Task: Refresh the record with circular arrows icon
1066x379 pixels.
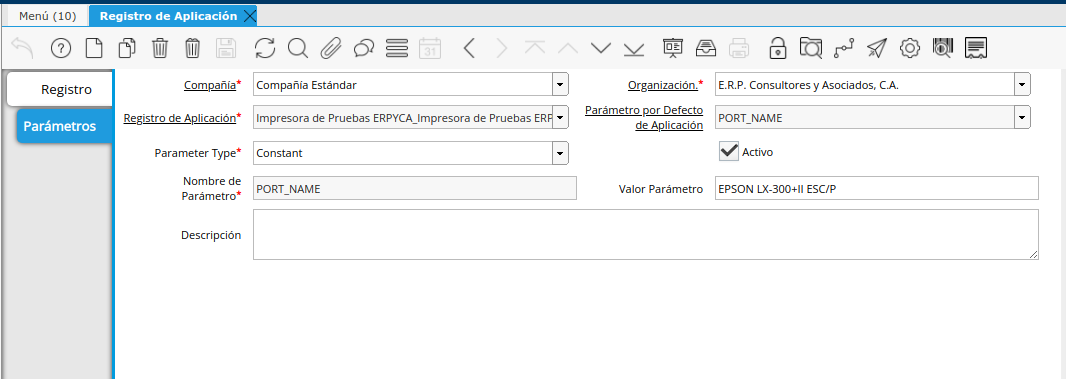Action: point(265,48)
